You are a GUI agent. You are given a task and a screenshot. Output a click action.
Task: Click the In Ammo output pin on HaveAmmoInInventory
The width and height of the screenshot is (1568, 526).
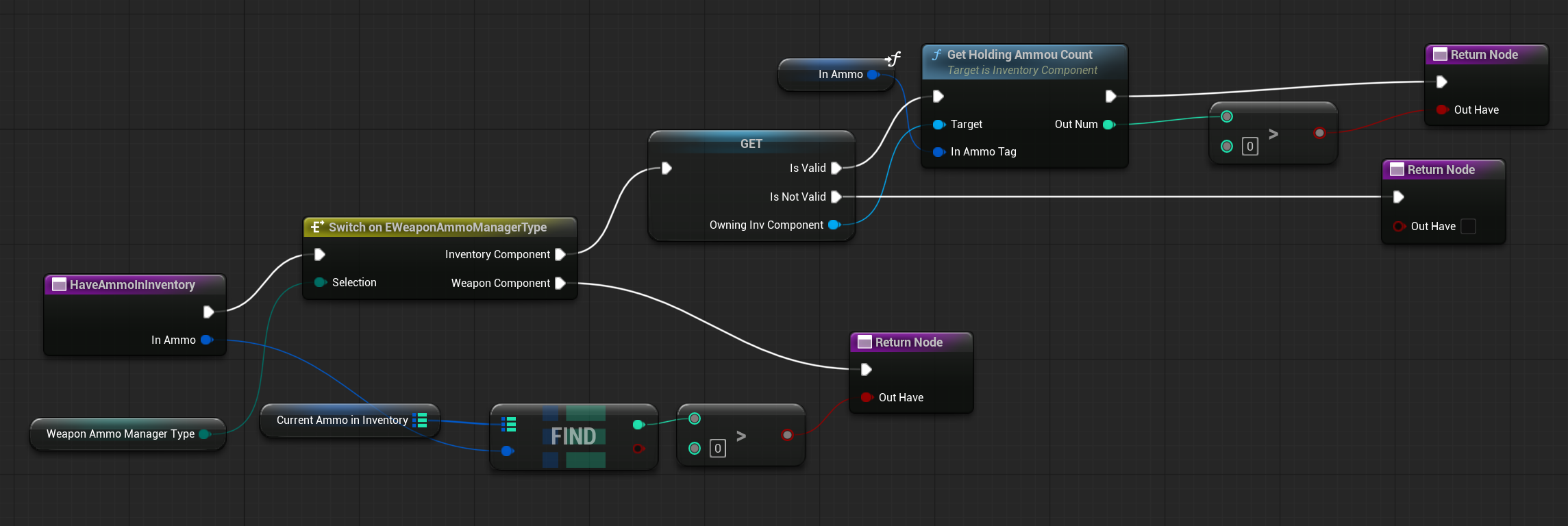coord(206,340)
